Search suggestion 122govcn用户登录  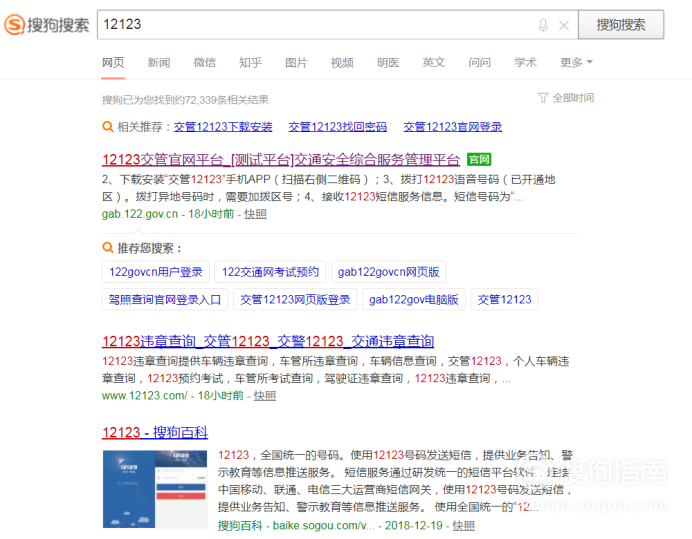(x=156, y=271)
